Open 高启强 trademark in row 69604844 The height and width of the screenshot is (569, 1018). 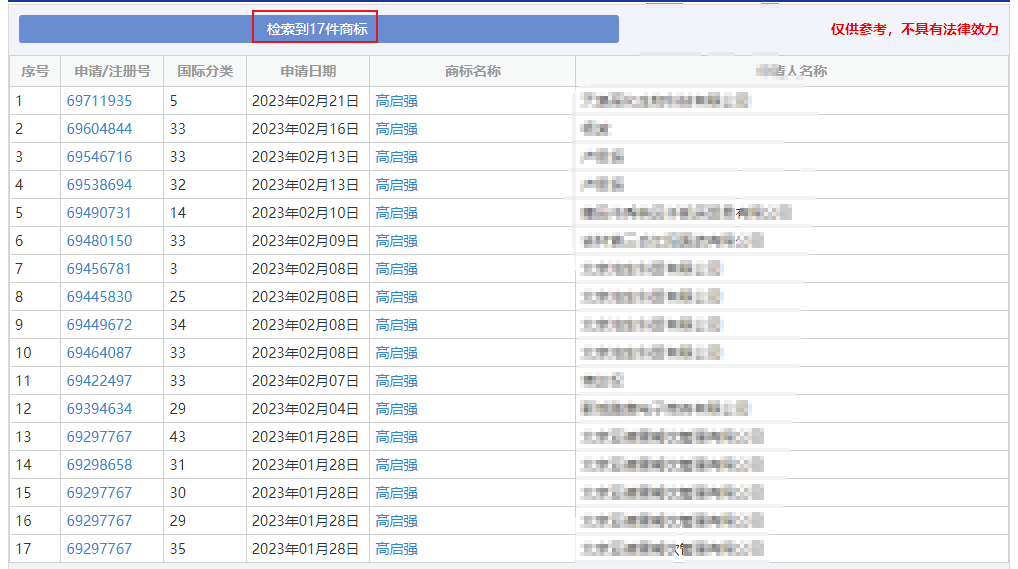(397, 129)
